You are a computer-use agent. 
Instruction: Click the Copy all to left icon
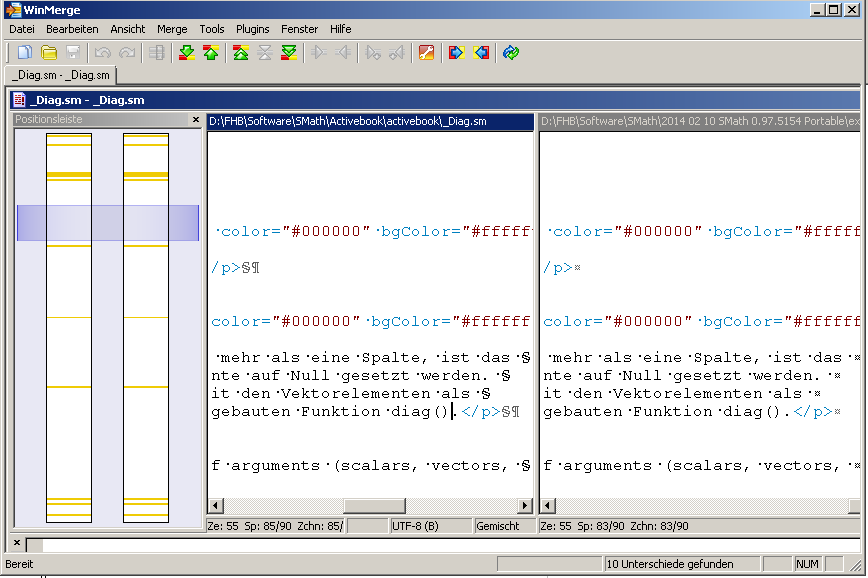point(481,53)
